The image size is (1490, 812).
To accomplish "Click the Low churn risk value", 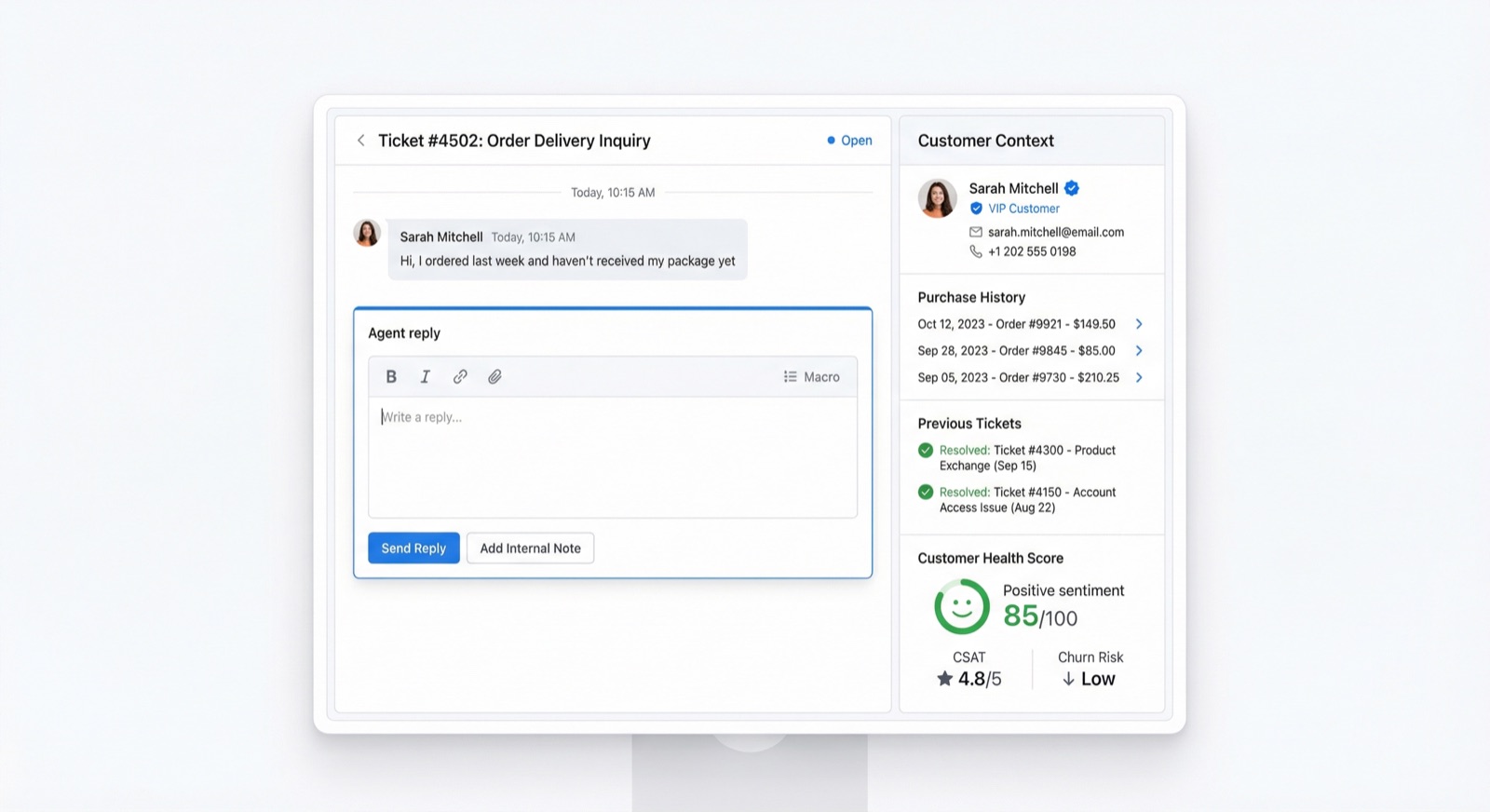I will (x=1098, y=680).
